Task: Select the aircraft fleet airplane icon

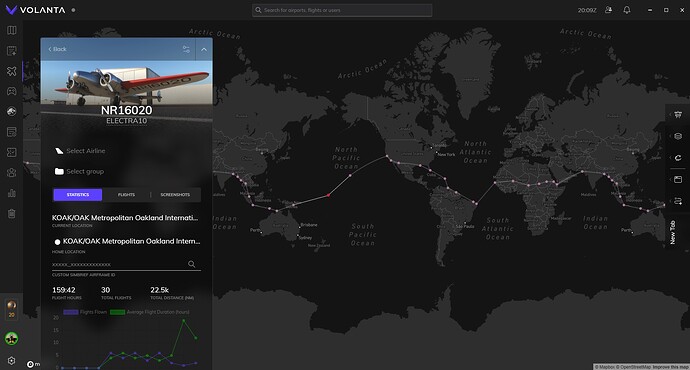Action: click(x=12, y=71)
